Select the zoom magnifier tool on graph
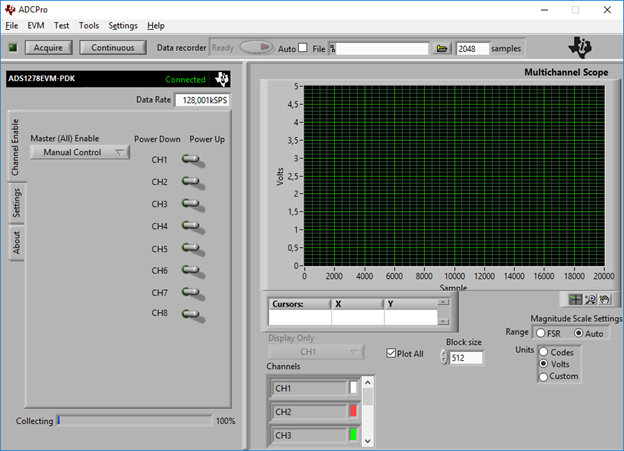The height and width of the screenshot is (451, 624). pyautogui.click(x=590, y=299)
